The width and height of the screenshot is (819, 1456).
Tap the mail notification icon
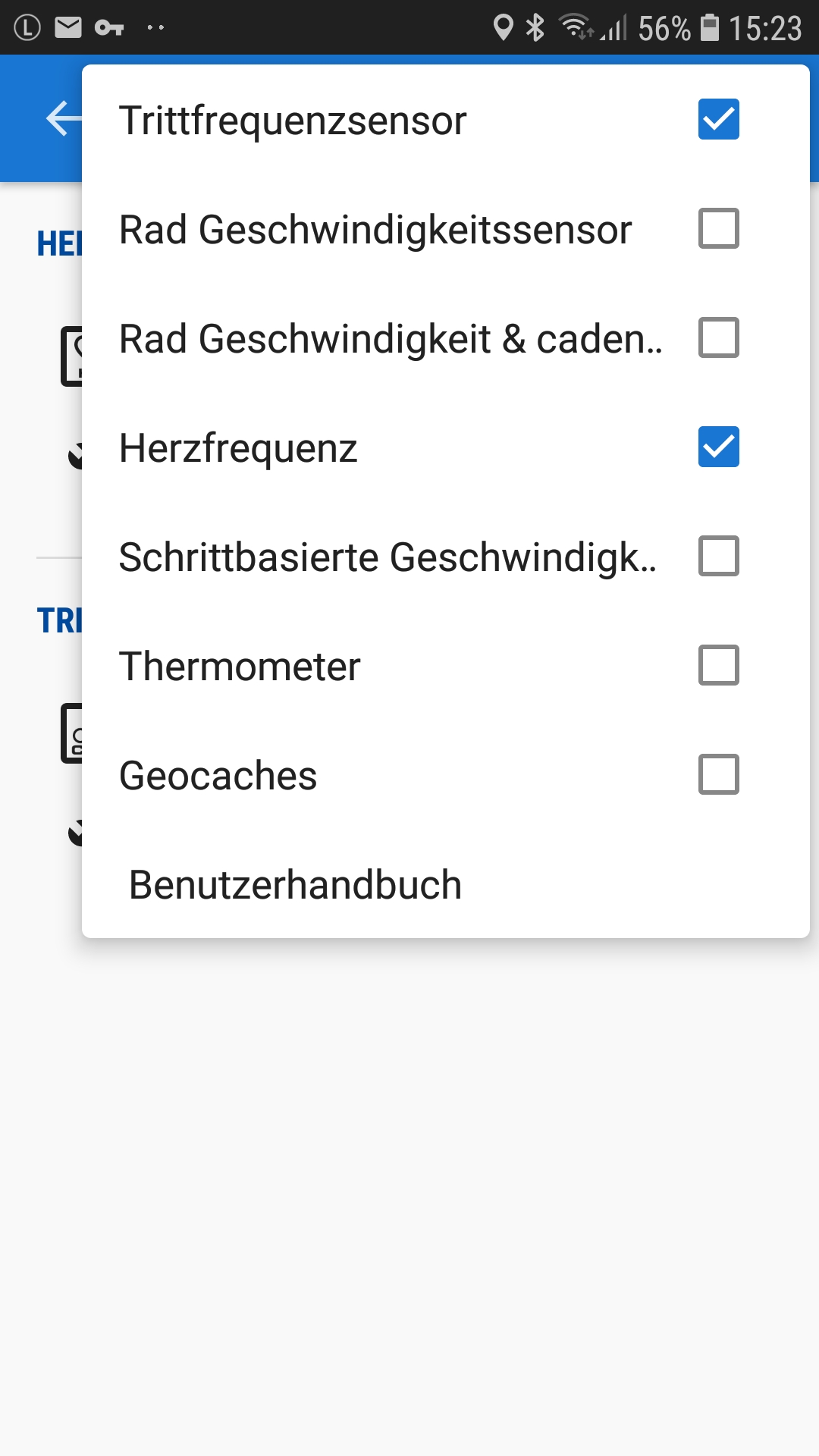tap(68, 28)
